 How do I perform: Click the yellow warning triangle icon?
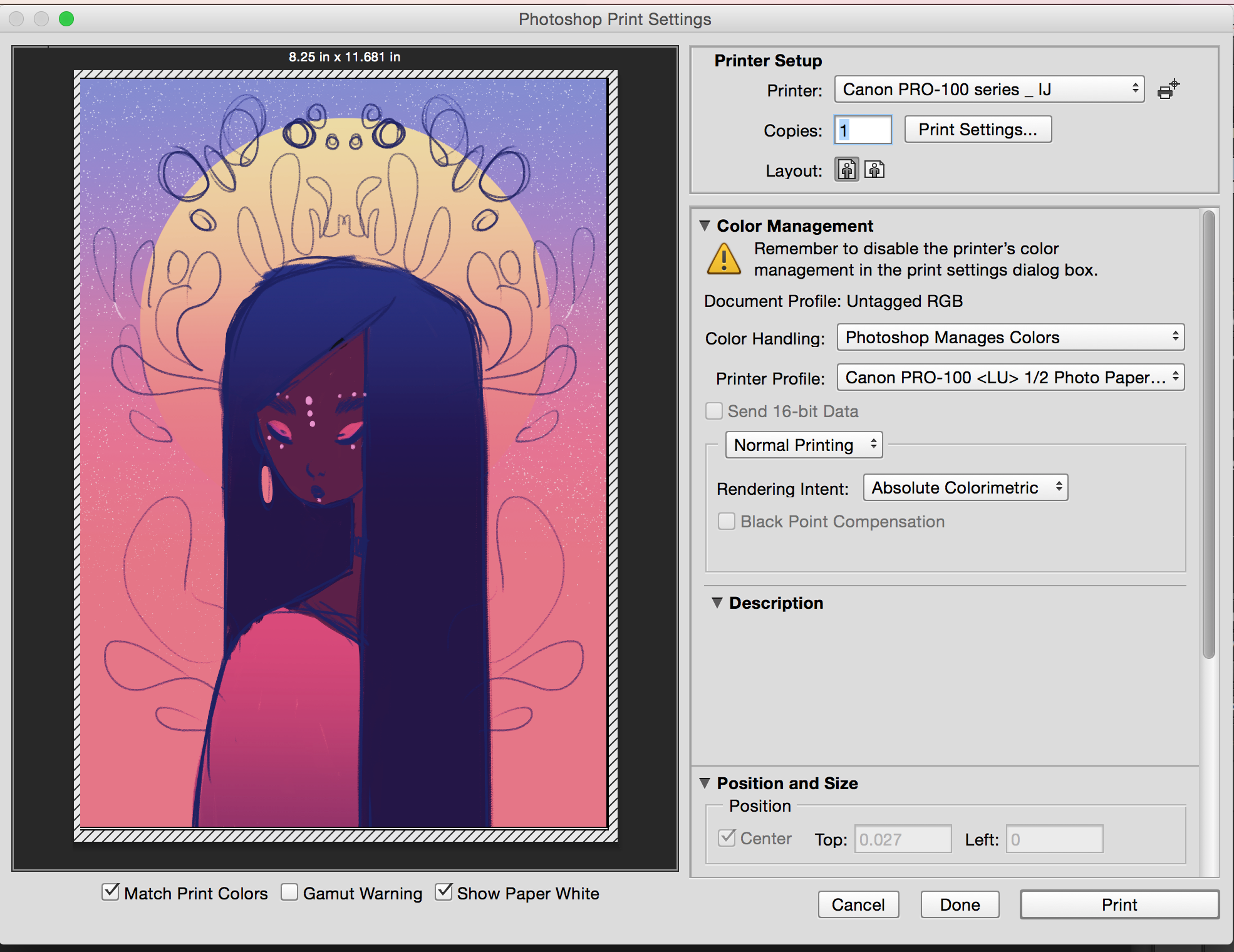[723, 259]
